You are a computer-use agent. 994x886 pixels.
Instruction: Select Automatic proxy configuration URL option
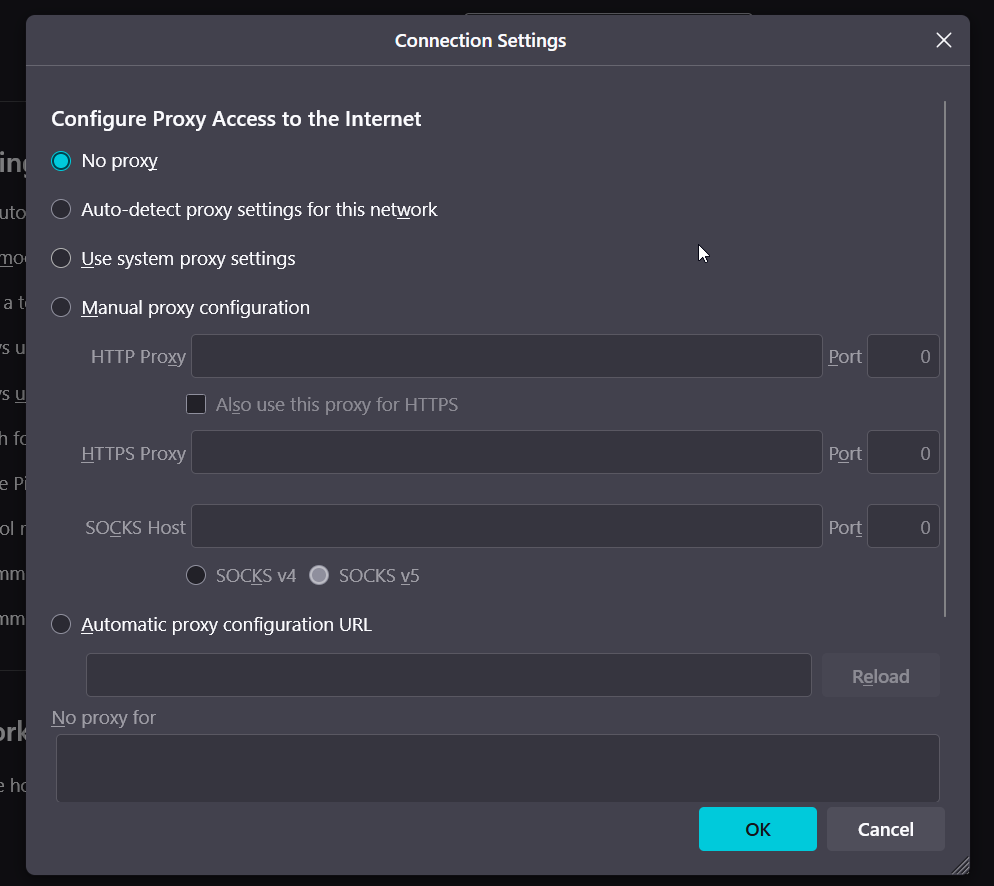(x=62, y=625)
